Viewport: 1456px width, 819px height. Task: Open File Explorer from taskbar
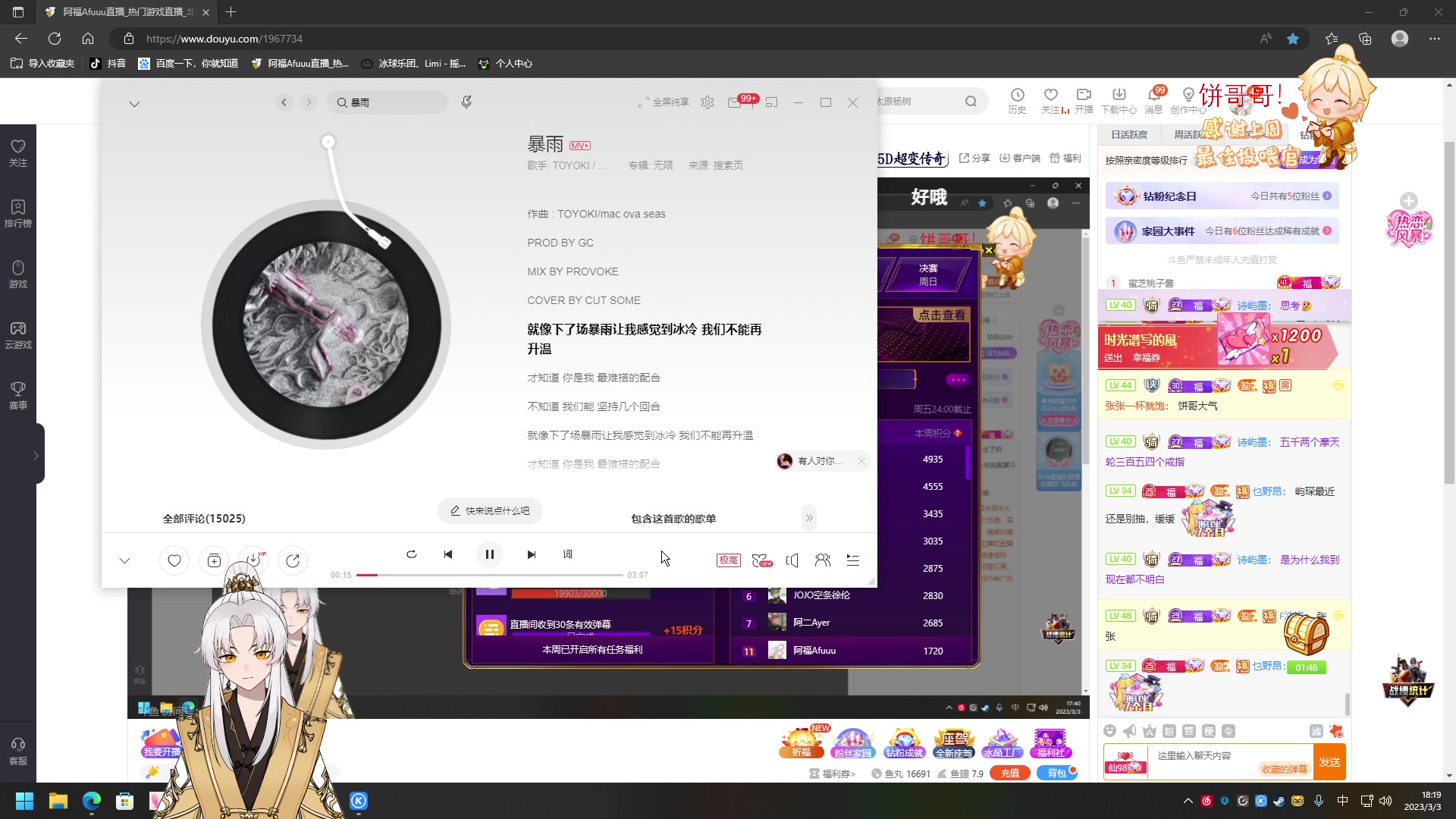pyautogui.click(x=58, y=801)
